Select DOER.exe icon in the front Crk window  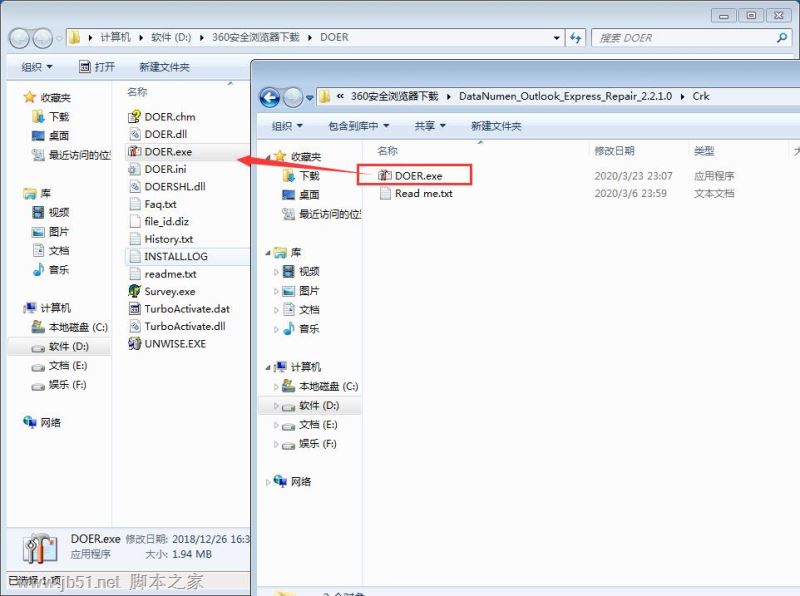pyautogui.click(x=385, y=176)
